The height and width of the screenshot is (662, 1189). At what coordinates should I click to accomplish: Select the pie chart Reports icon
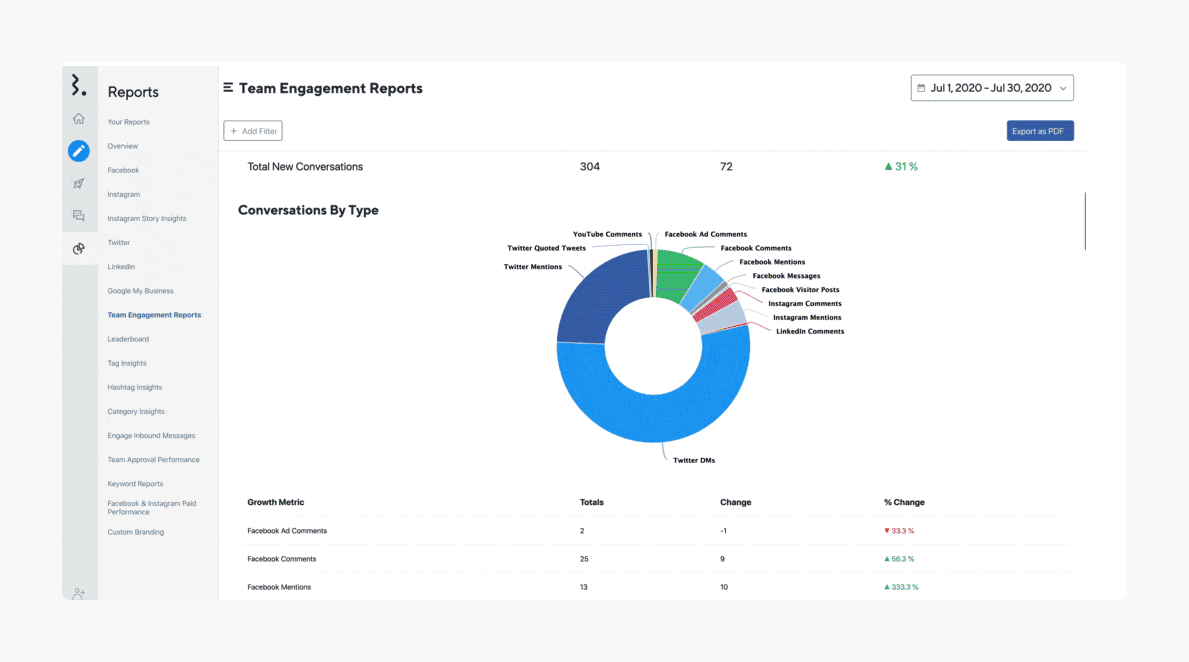(x=79, y=249)
